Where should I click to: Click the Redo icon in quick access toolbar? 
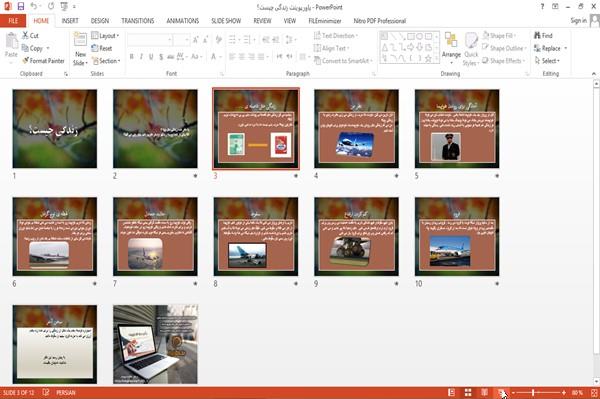pyautogui.click(x=51, y=6)
